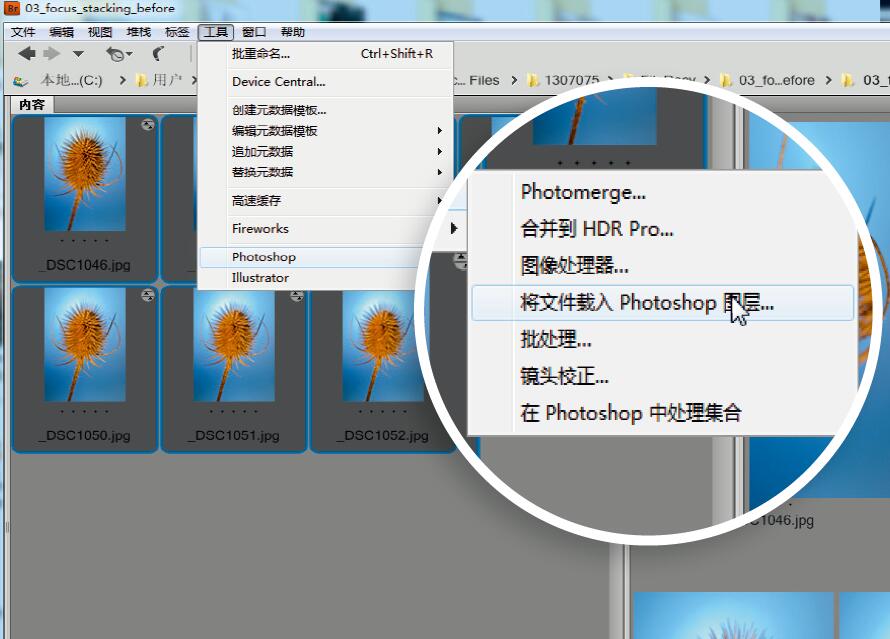
Task: Click the 'return to Adobe Photoshop' boomerang icon
Action: [157, 55]
